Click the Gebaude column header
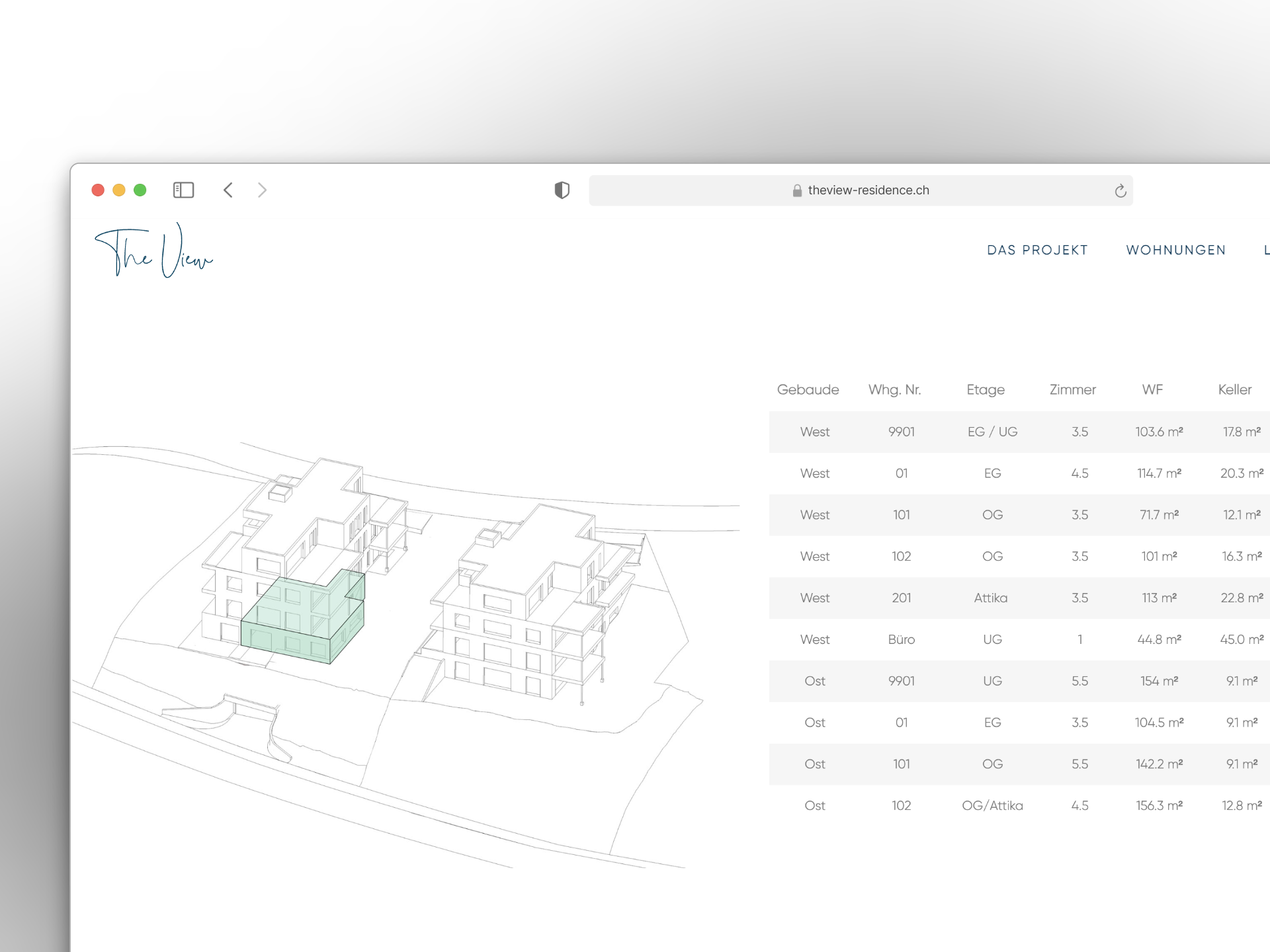The height and width of the screenshot is (952, 1270). click(x=808, y=390)
